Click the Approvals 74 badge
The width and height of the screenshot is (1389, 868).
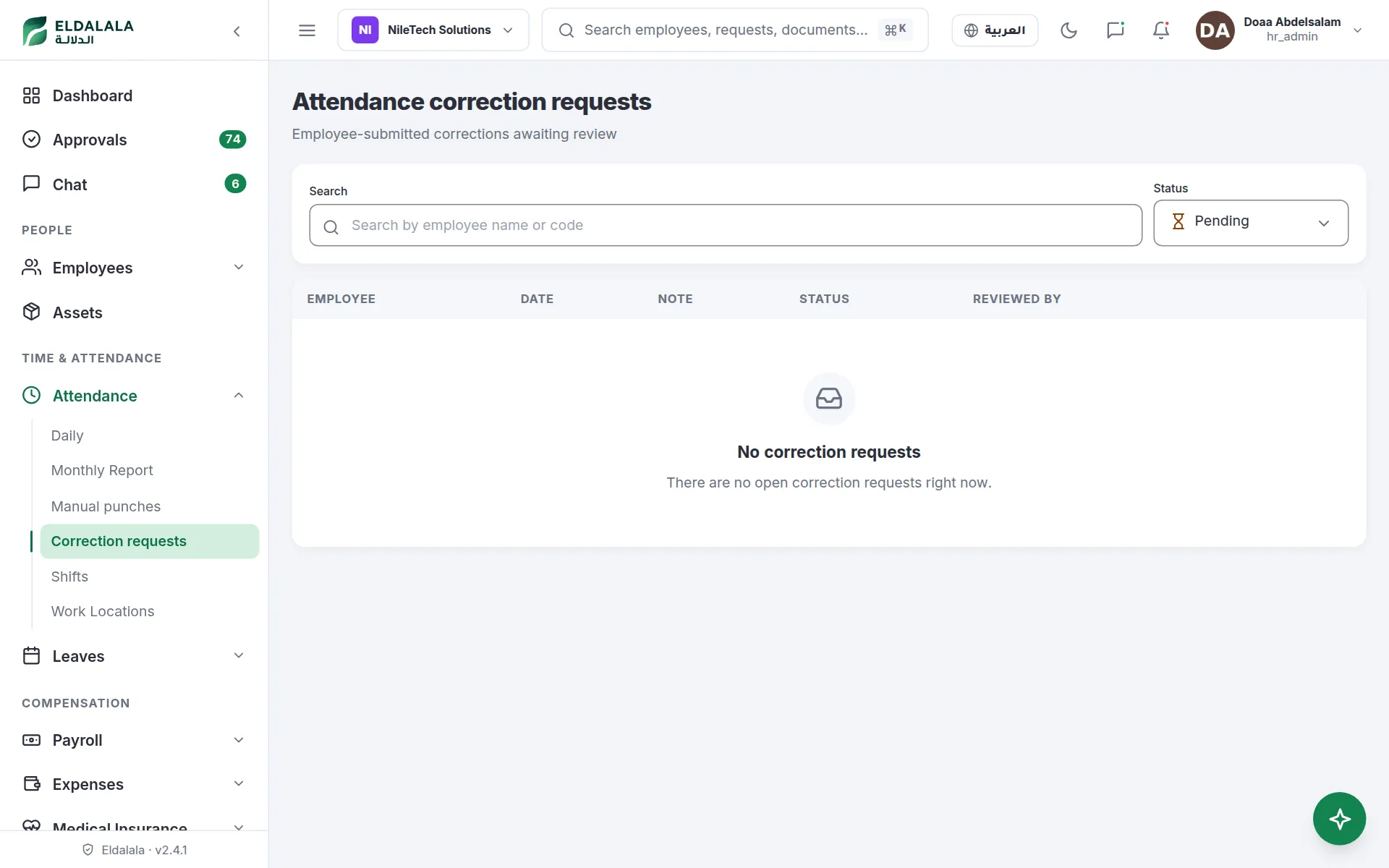[x=232, y=139]
